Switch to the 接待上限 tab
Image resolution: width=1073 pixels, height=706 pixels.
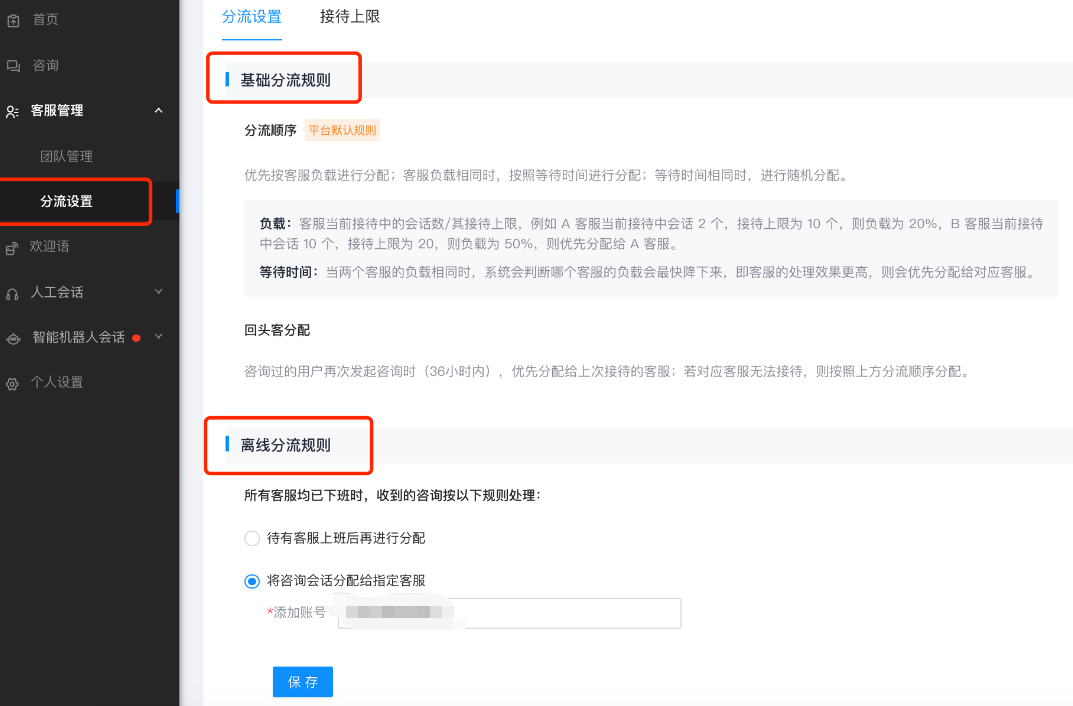click(349, 17)
